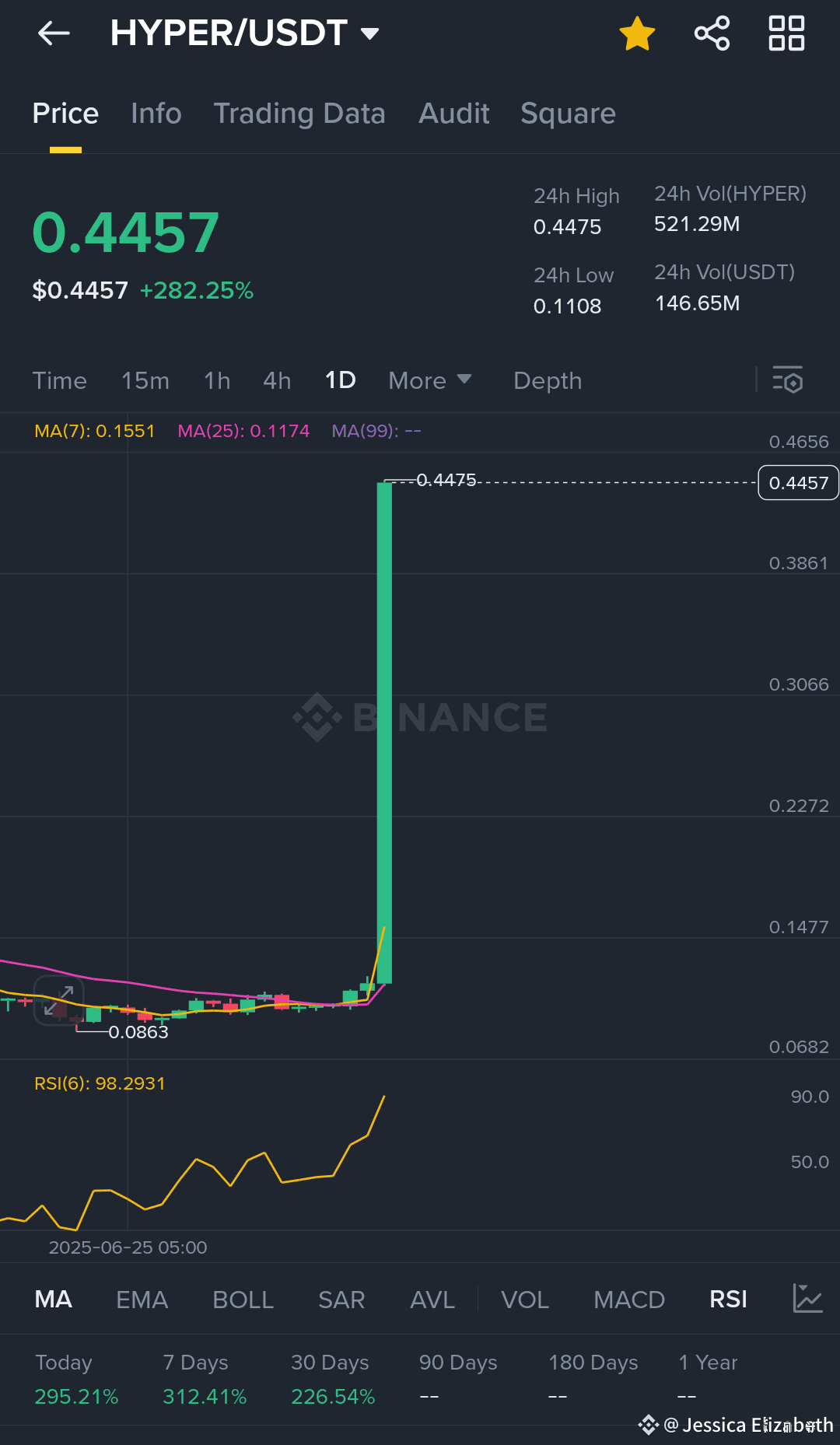Viewport: 840px width, 1445px height.
Task: Switch to the Price tab
Action: pyautogui.click(x=65, y=114)
